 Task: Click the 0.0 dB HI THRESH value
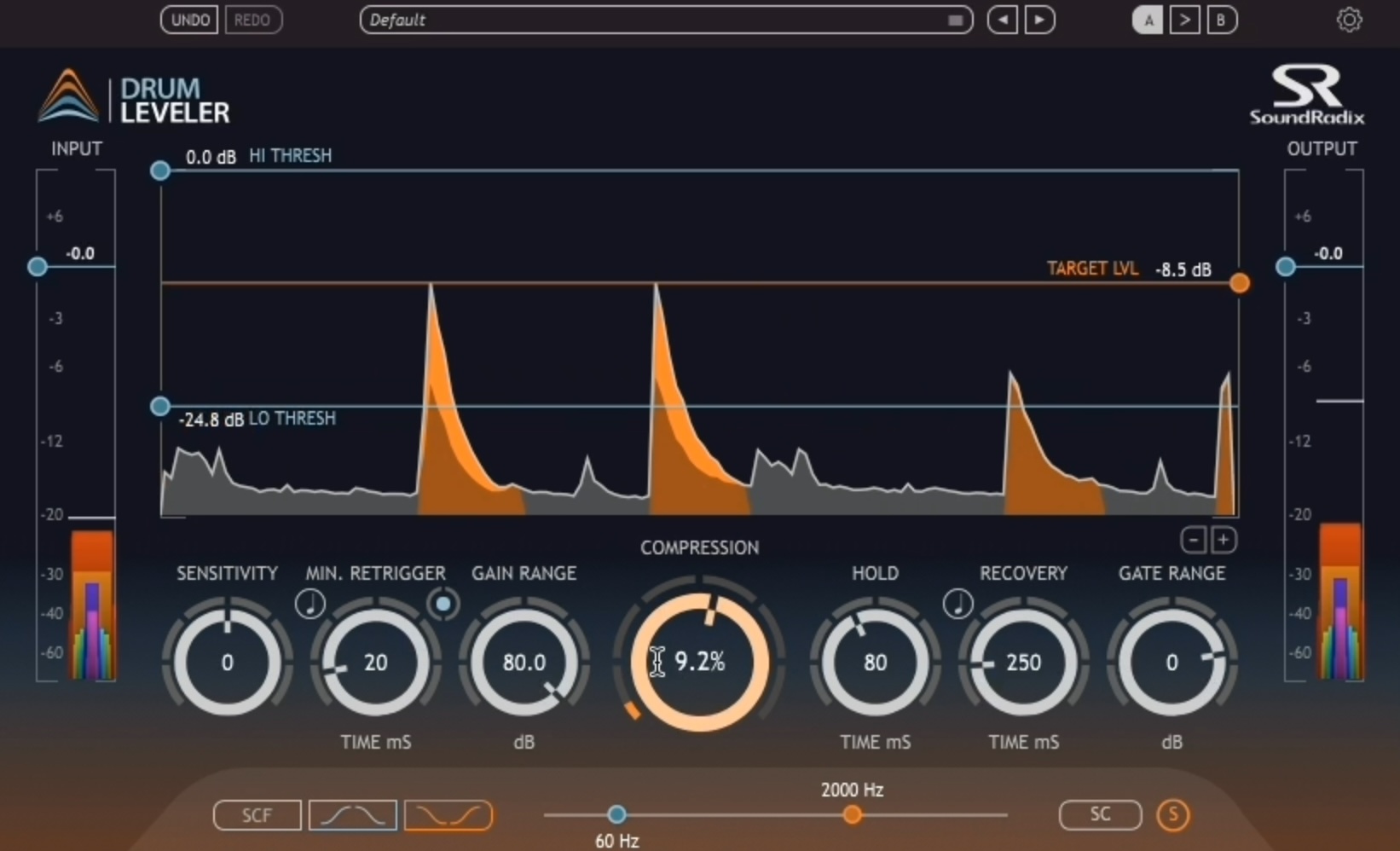coord(211,157)
